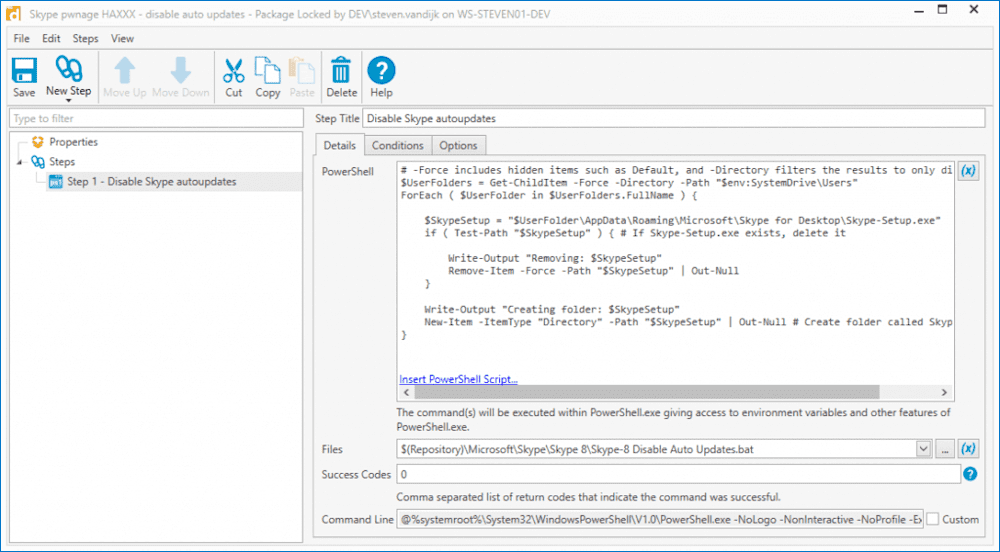Open the View menu
Viewport: 1000px width, 552px height.
(x=122, y=38)
